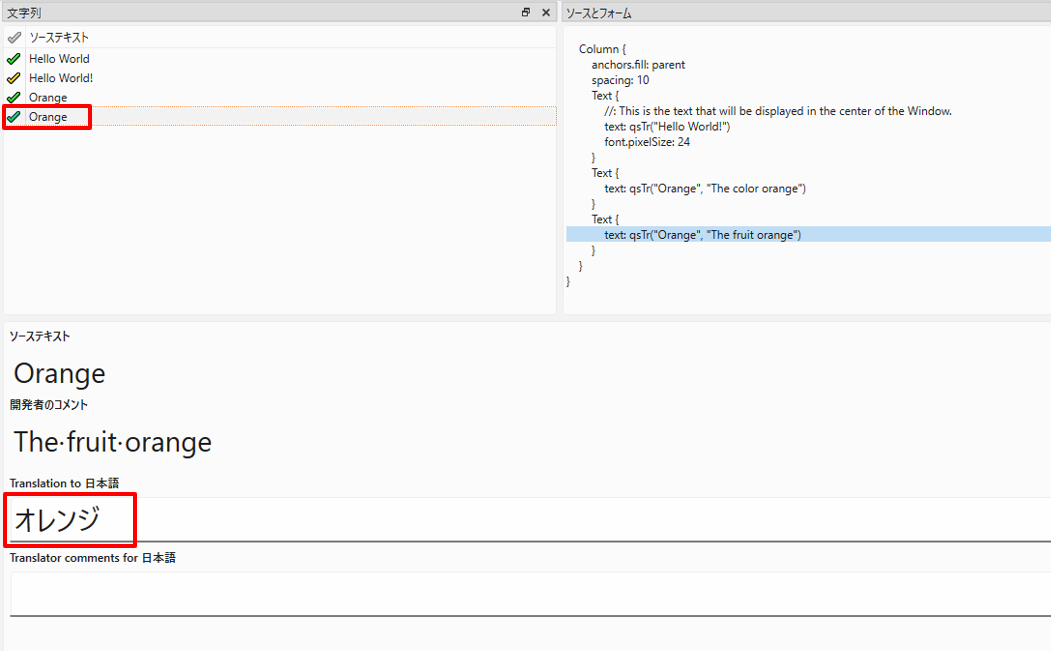Image resolution: width=1051 pixels, height=651 pixels.
Task: Click the "The·fruit·orange" developer comment text
Action: [x=112, y=441]
